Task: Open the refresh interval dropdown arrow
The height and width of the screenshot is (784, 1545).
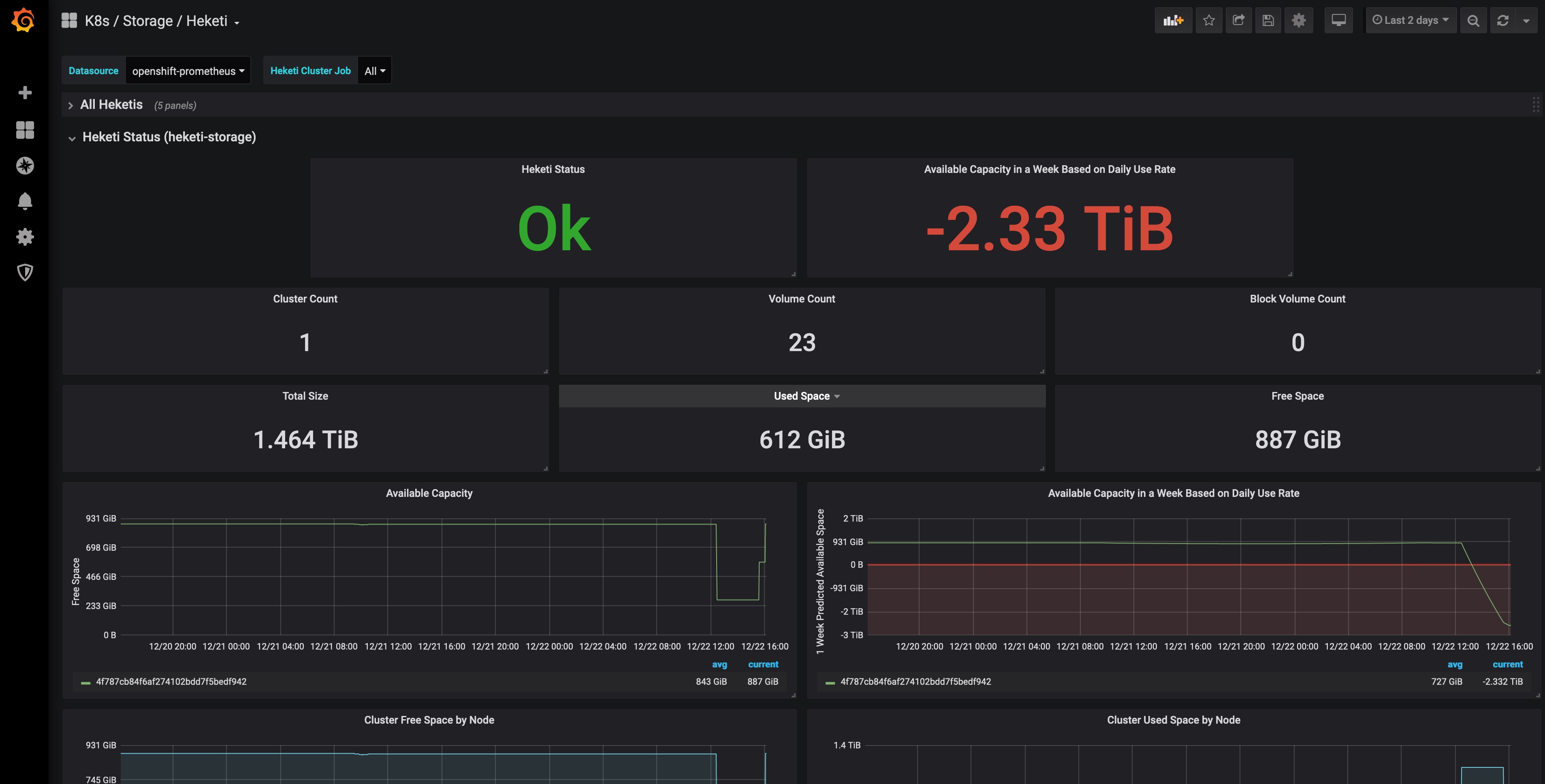Action: tap(1526, 20)
